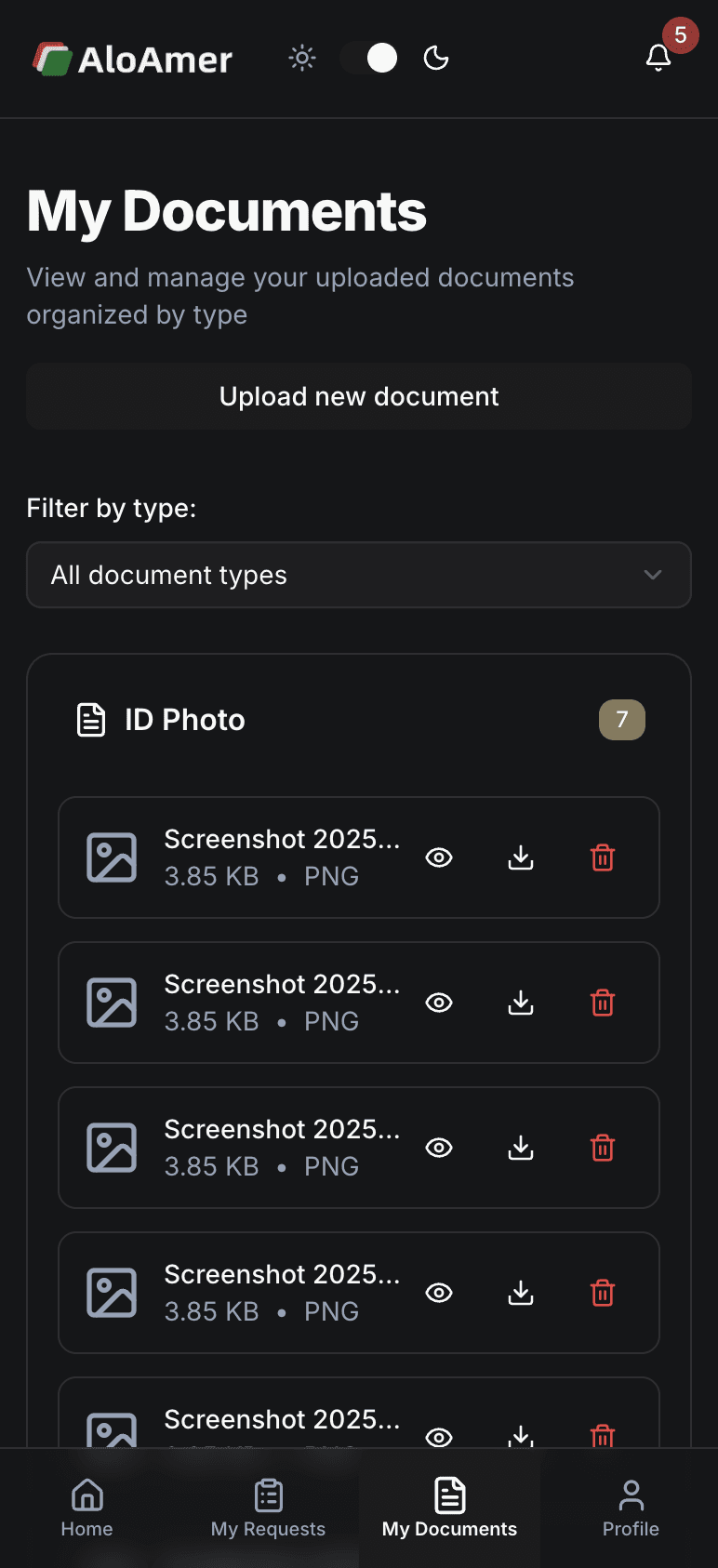Open fourth Screenshot 2025... file name
Screen dimensions: 718x1568
[x=283, y=1274]
